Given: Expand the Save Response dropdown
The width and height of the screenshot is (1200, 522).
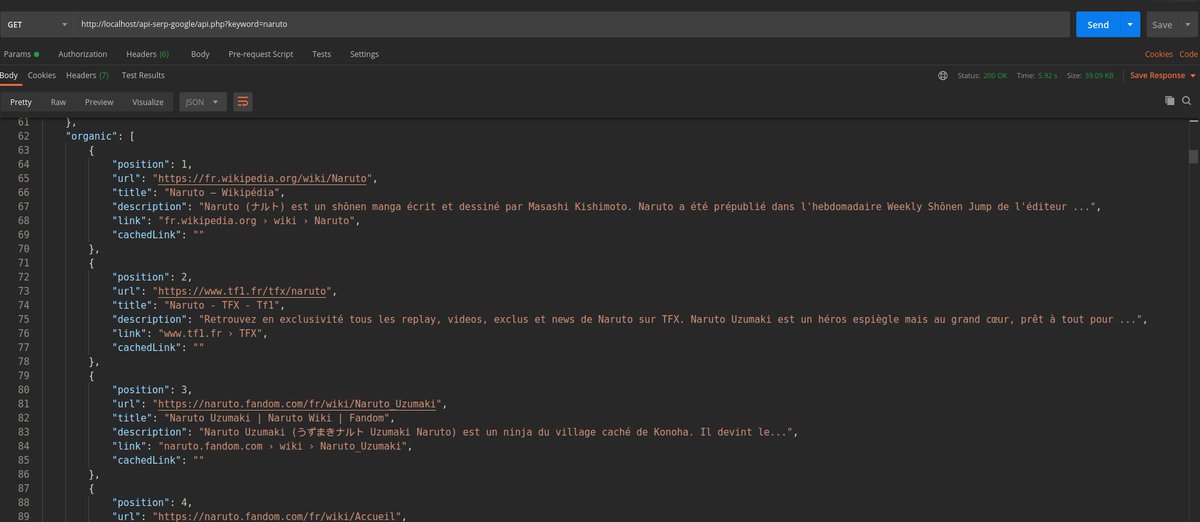Looking at the screenshot, I should (x=1161, y=76).
